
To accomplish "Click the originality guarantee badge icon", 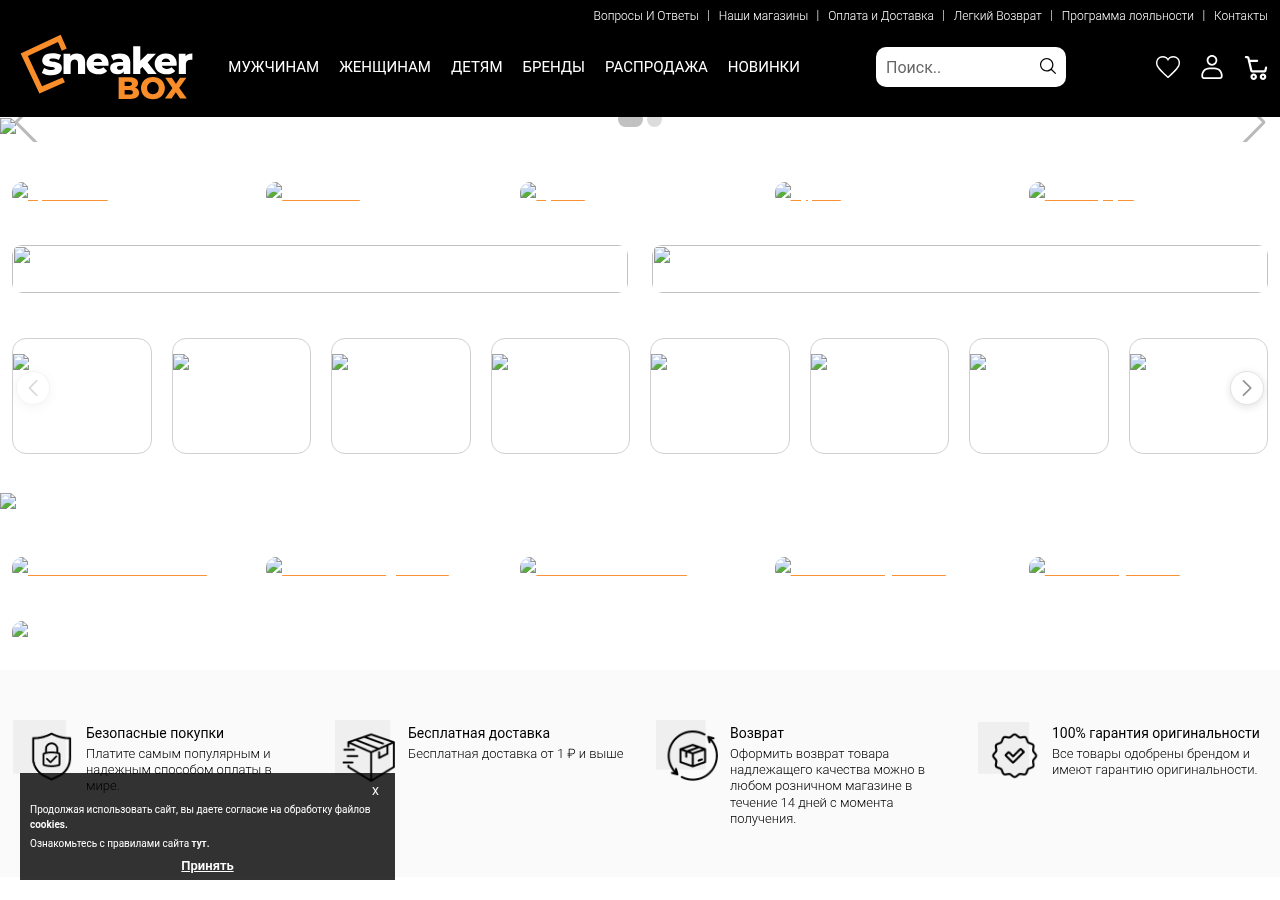I will [x=1014, y=755].
